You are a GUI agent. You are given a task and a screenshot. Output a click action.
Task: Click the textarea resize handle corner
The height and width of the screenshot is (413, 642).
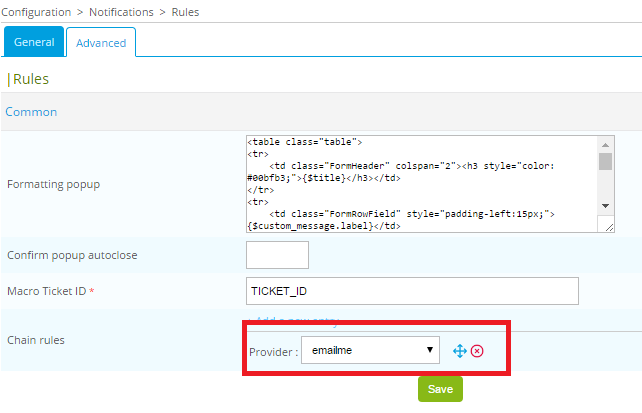pos(608,227)
